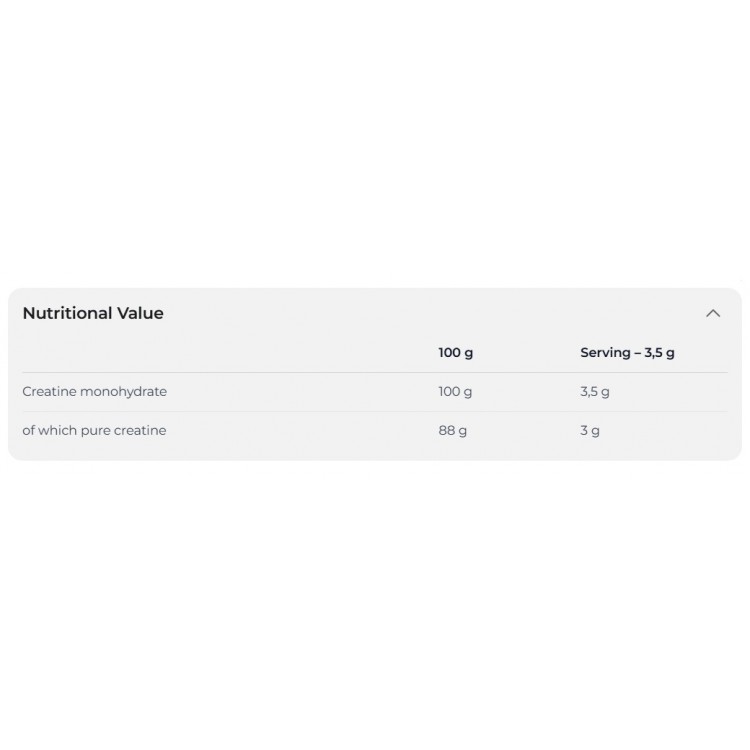Select the 100 g column header
The height and width of the screenshot is (750, 750).
(x=455, y=352)
